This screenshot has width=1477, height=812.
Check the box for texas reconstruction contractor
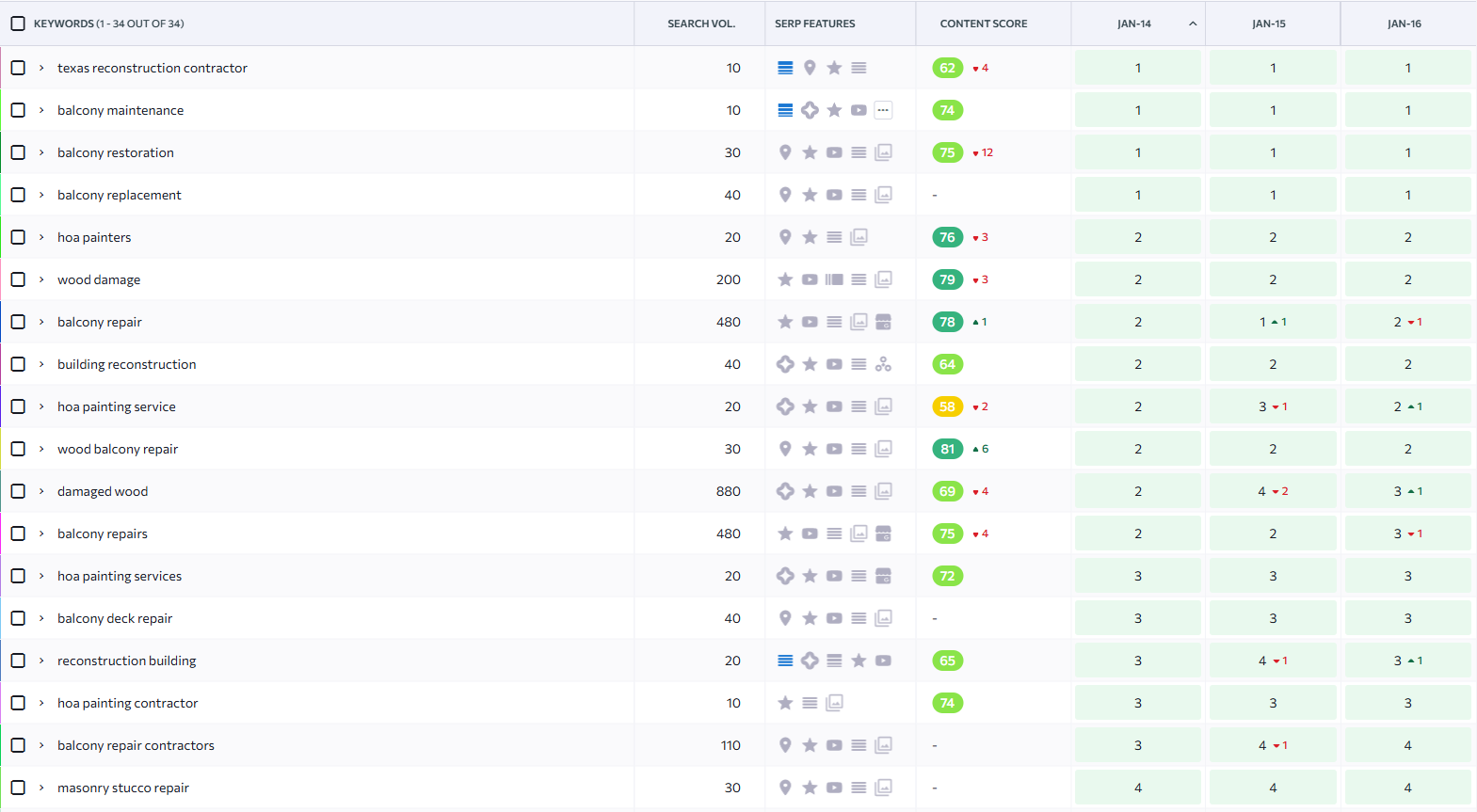[x=18, y=68]
